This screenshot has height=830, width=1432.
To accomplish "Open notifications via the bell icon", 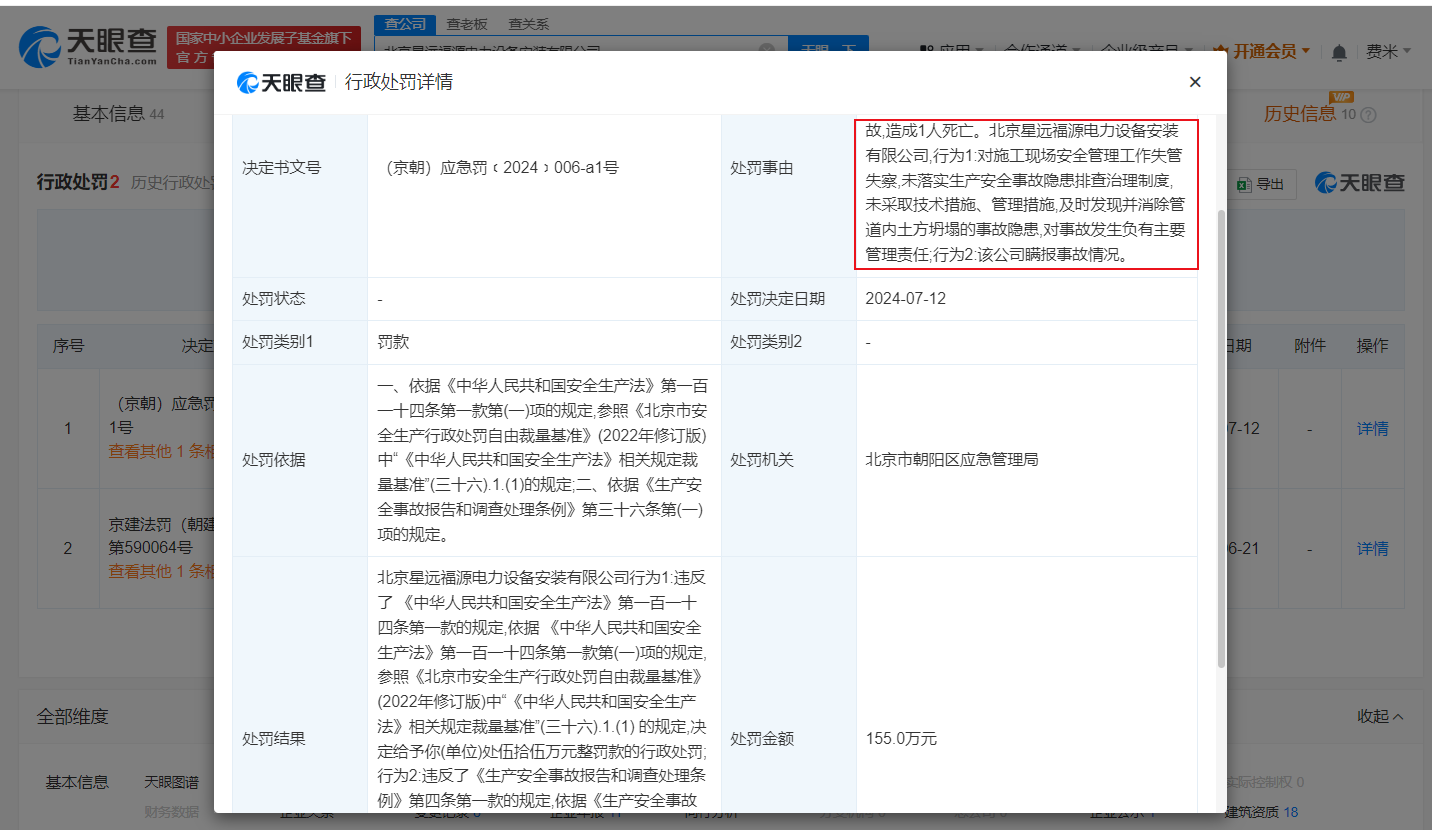I will (x=1340, y=51).
